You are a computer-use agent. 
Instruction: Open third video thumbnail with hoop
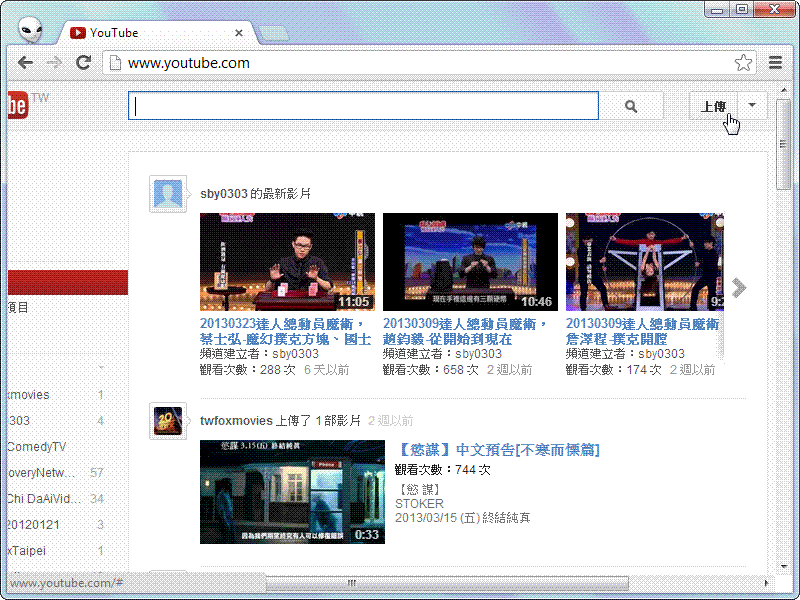click(645, 262)
